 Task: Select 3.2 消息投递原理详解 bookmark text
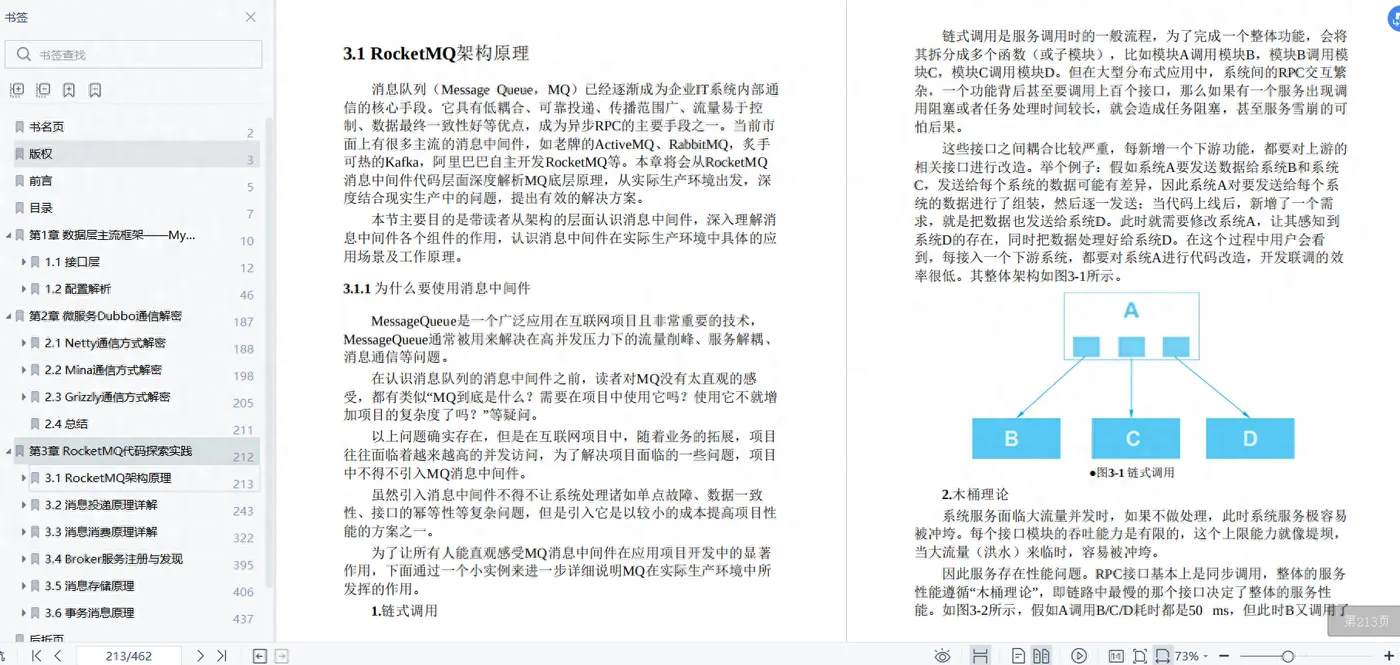[101, 505]
